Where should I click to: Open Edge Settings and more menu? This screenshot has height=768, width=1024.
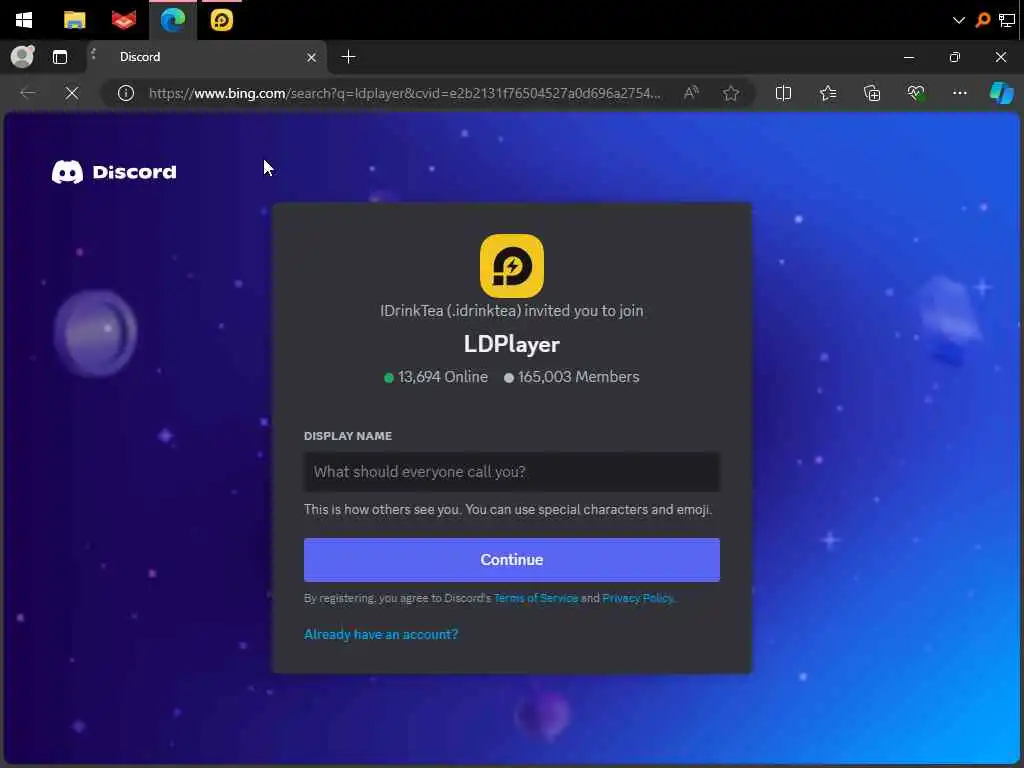click(959, 93)
